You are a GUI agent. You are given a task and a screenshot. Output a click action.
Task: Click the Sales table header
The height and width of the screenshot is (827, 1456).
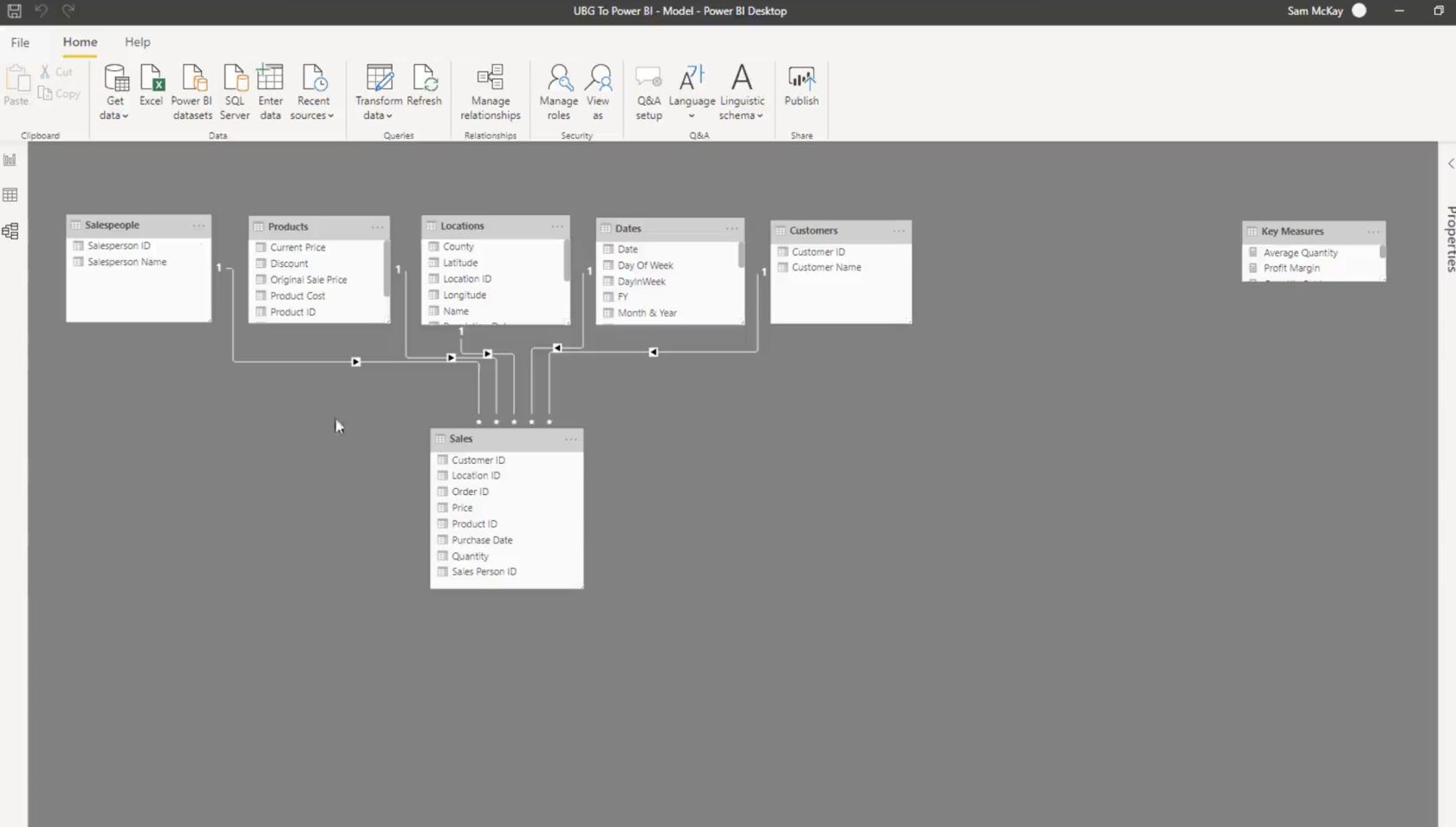(507, 439)
